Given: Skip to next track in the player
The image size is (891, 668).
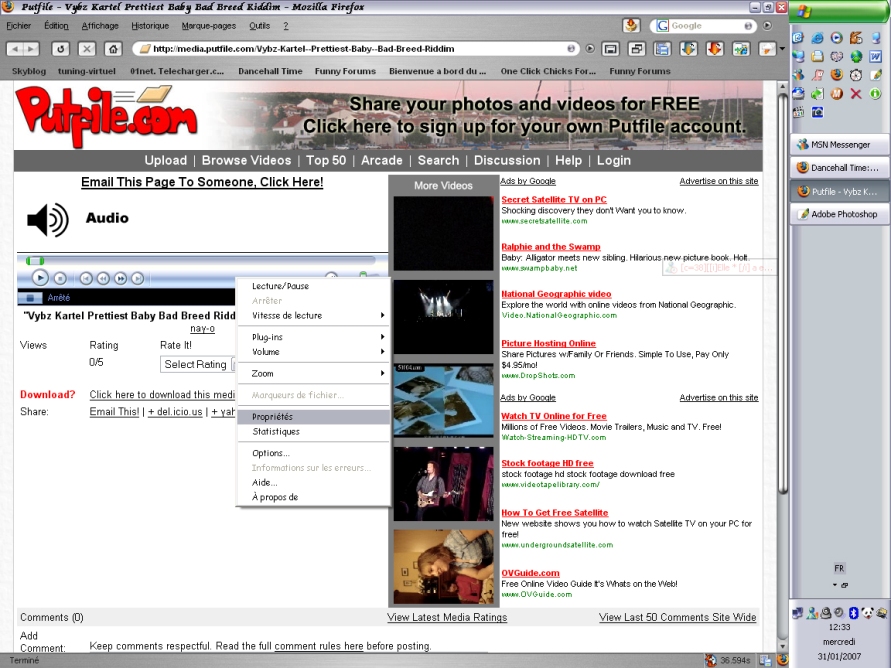Looking at the screenshot, I should [138, 278].
